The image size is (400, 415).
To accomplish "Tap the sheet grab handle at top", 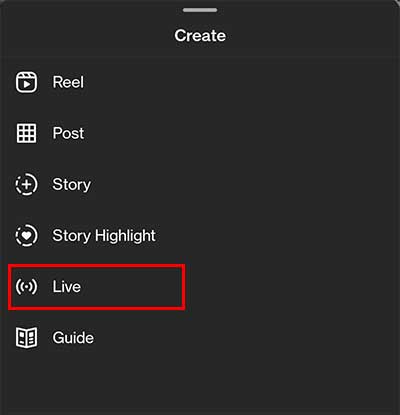I will tap(200, 10).
